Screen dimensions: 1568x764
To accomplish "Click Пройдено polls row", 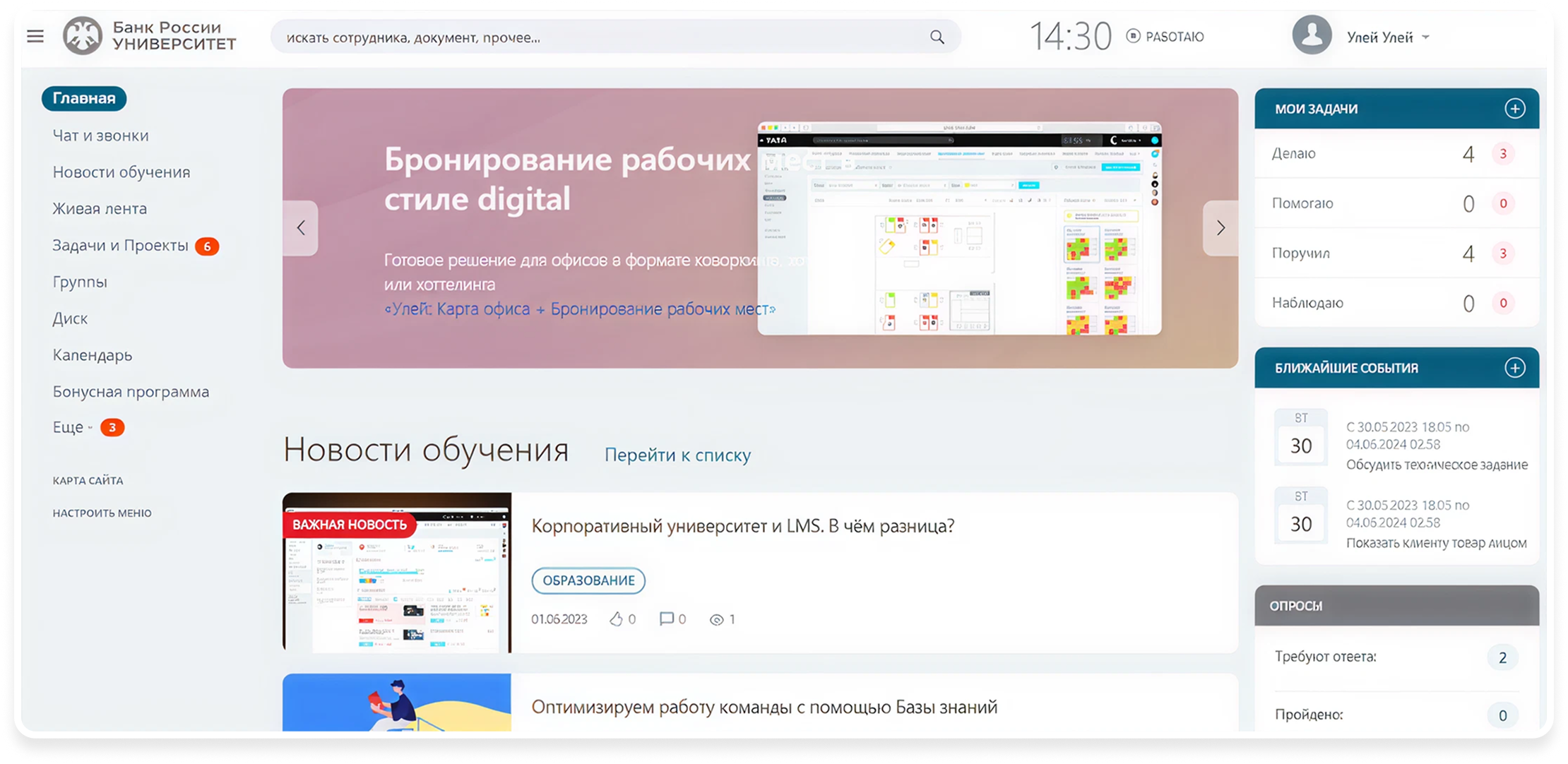I will tap(1396, 715).
